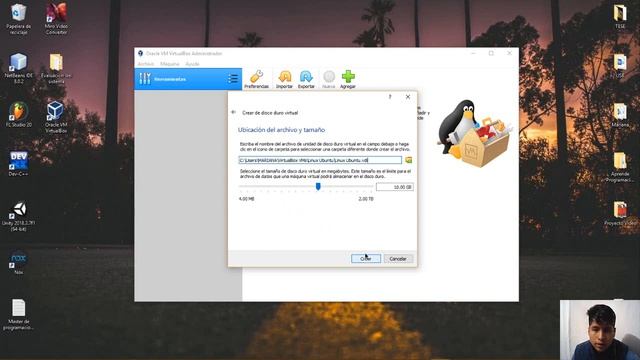Screen dimensions: 640x360
Task: Click the webcam video thumbnail
Action: 600,330
